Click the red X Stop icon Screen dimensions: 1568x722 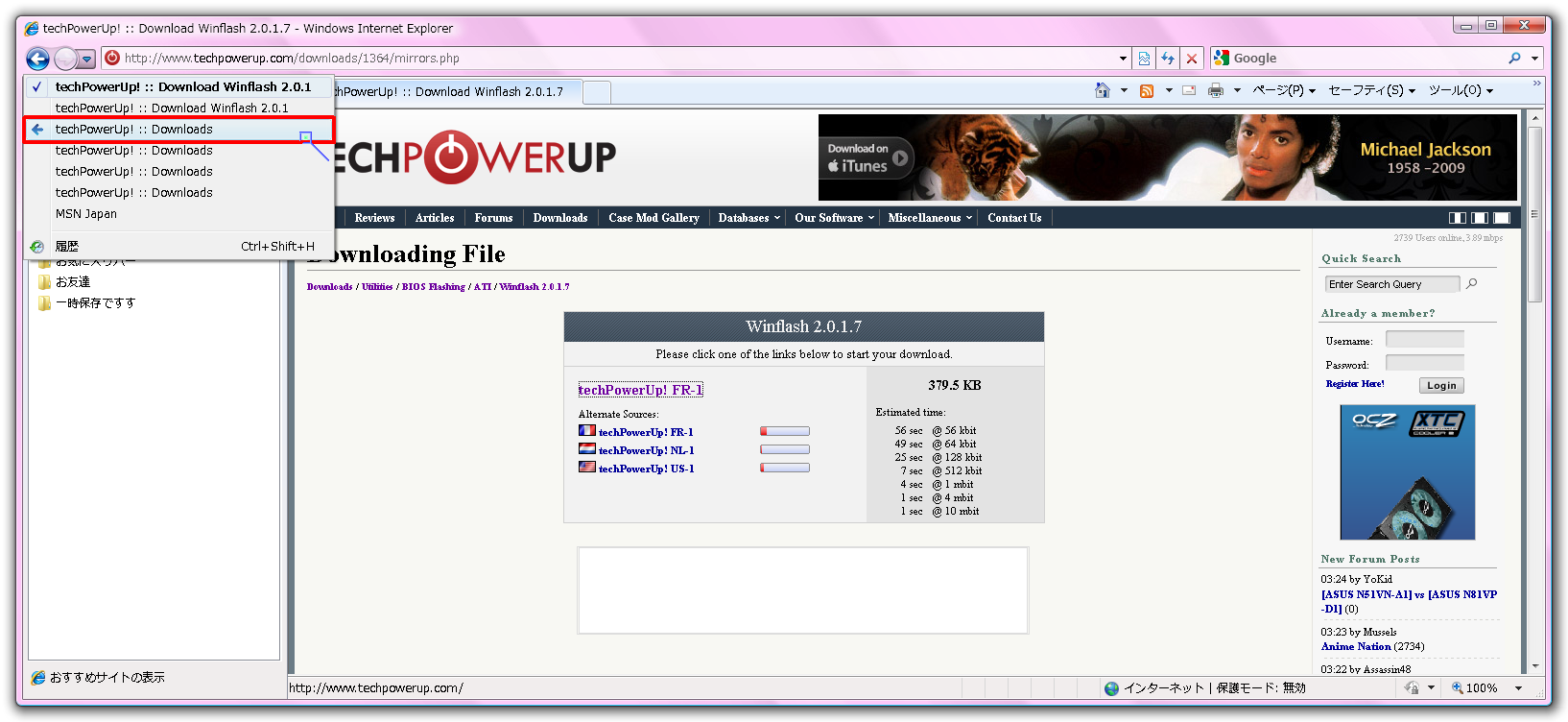point(1192,59)
